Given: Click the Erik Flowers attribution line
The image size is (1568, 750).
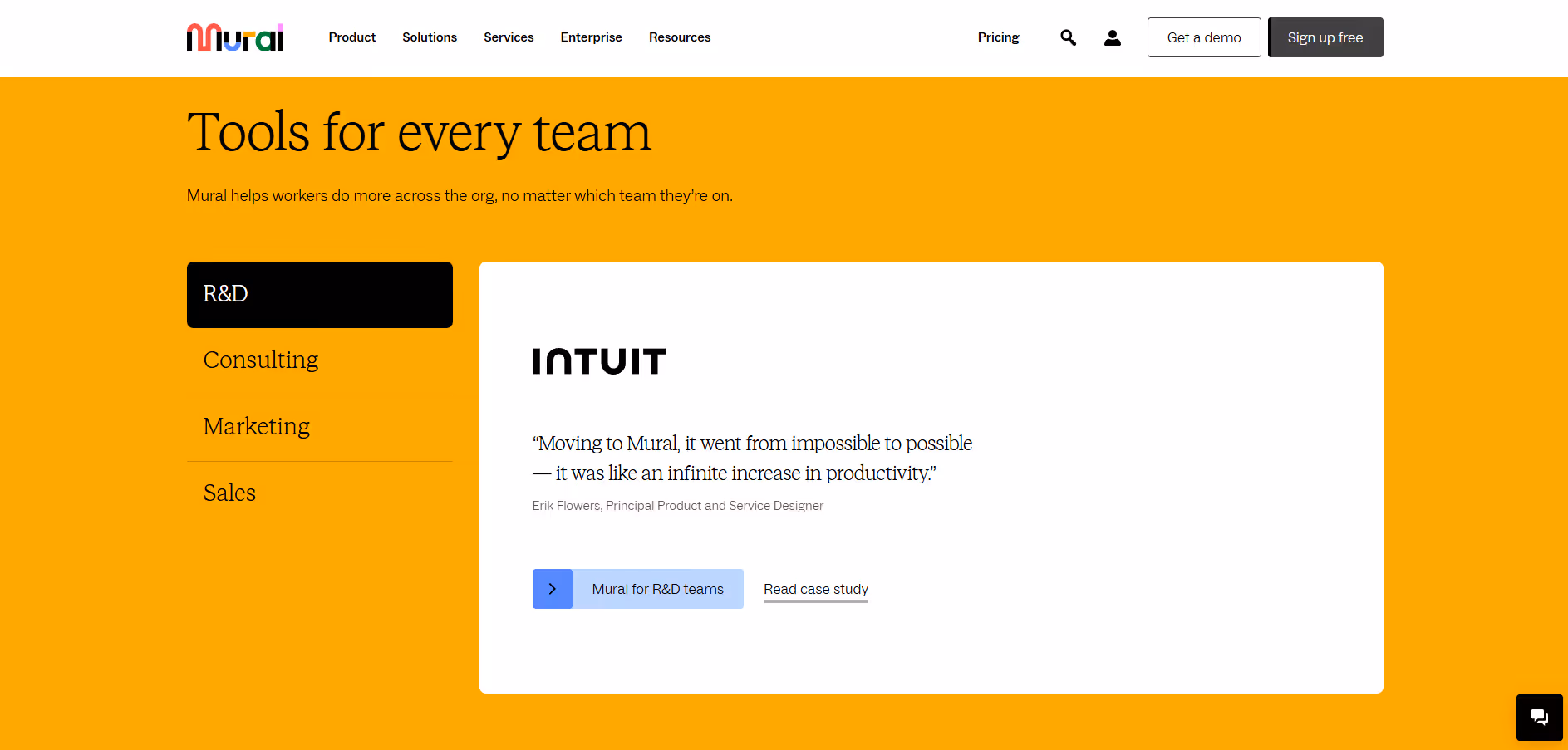Looking at the screenshot, I should point(678,506).
